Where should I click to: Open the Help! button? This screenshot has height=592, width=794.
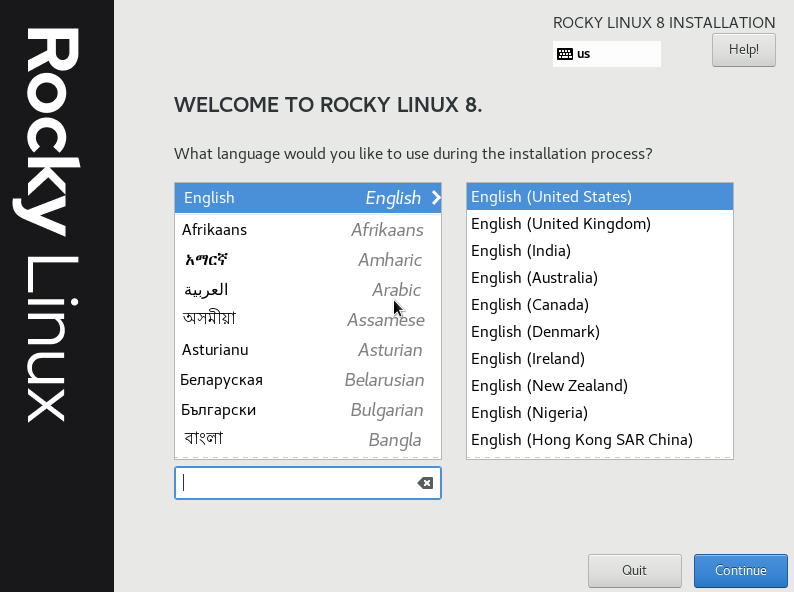(743, 50)
